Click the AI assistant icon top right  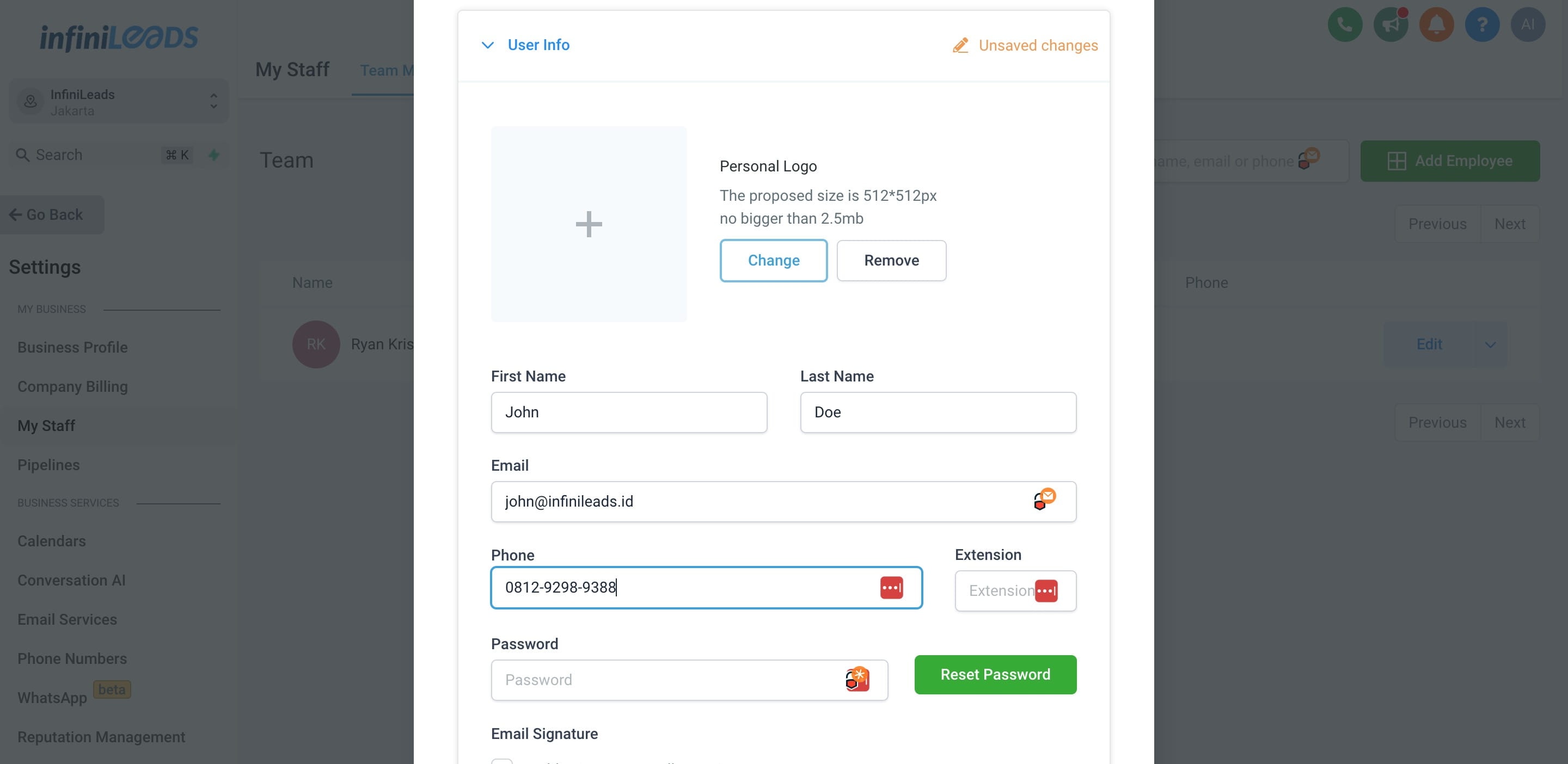(1528, 24)
